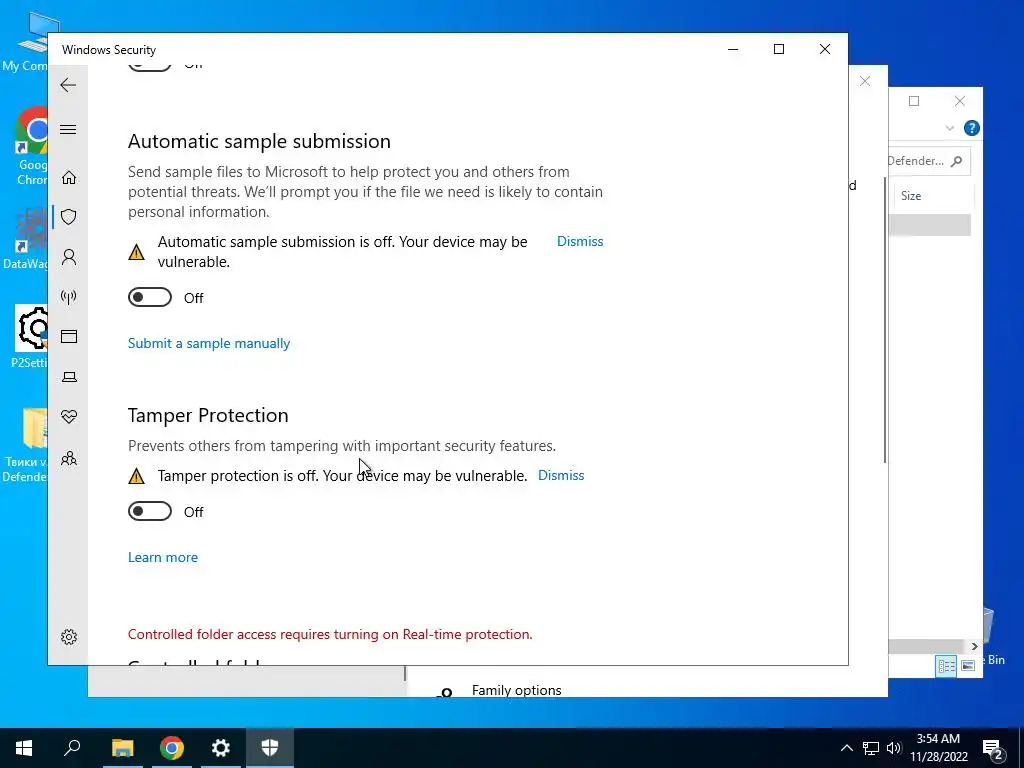Close the background Settings window
1024x768 pixels.
click(x=865, y=81)
